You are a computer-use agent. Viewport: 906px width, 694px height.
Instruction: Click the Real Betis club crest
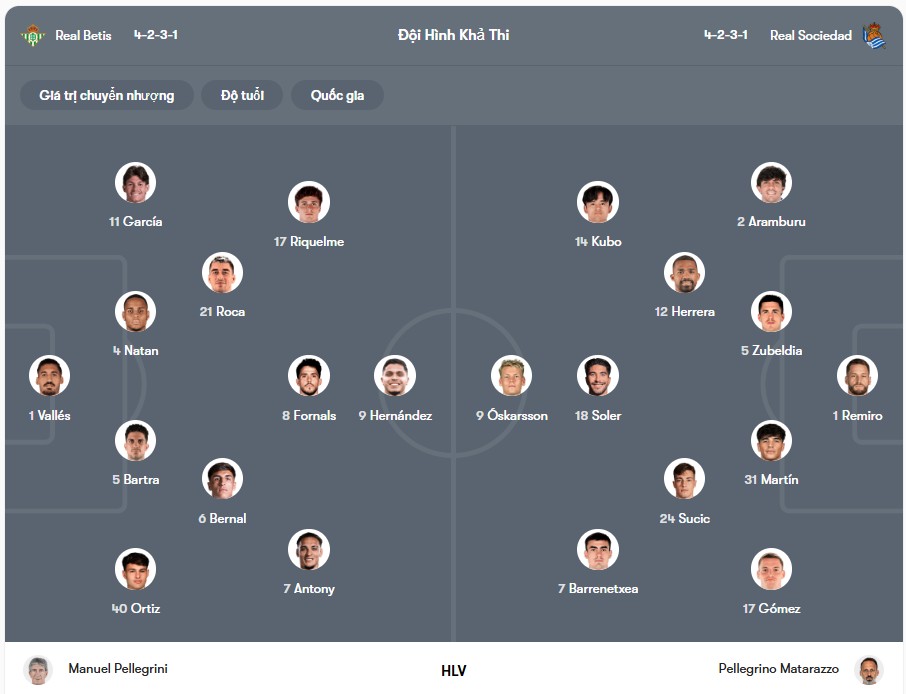click(33, 35)
